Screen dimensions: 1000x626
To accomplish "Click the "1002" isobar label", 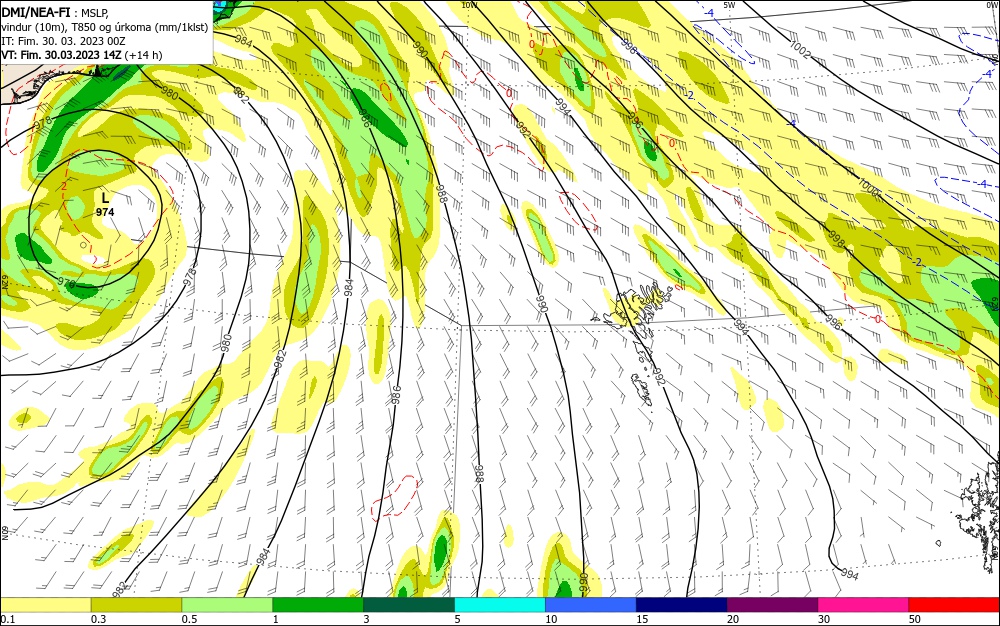I will 800,50.
